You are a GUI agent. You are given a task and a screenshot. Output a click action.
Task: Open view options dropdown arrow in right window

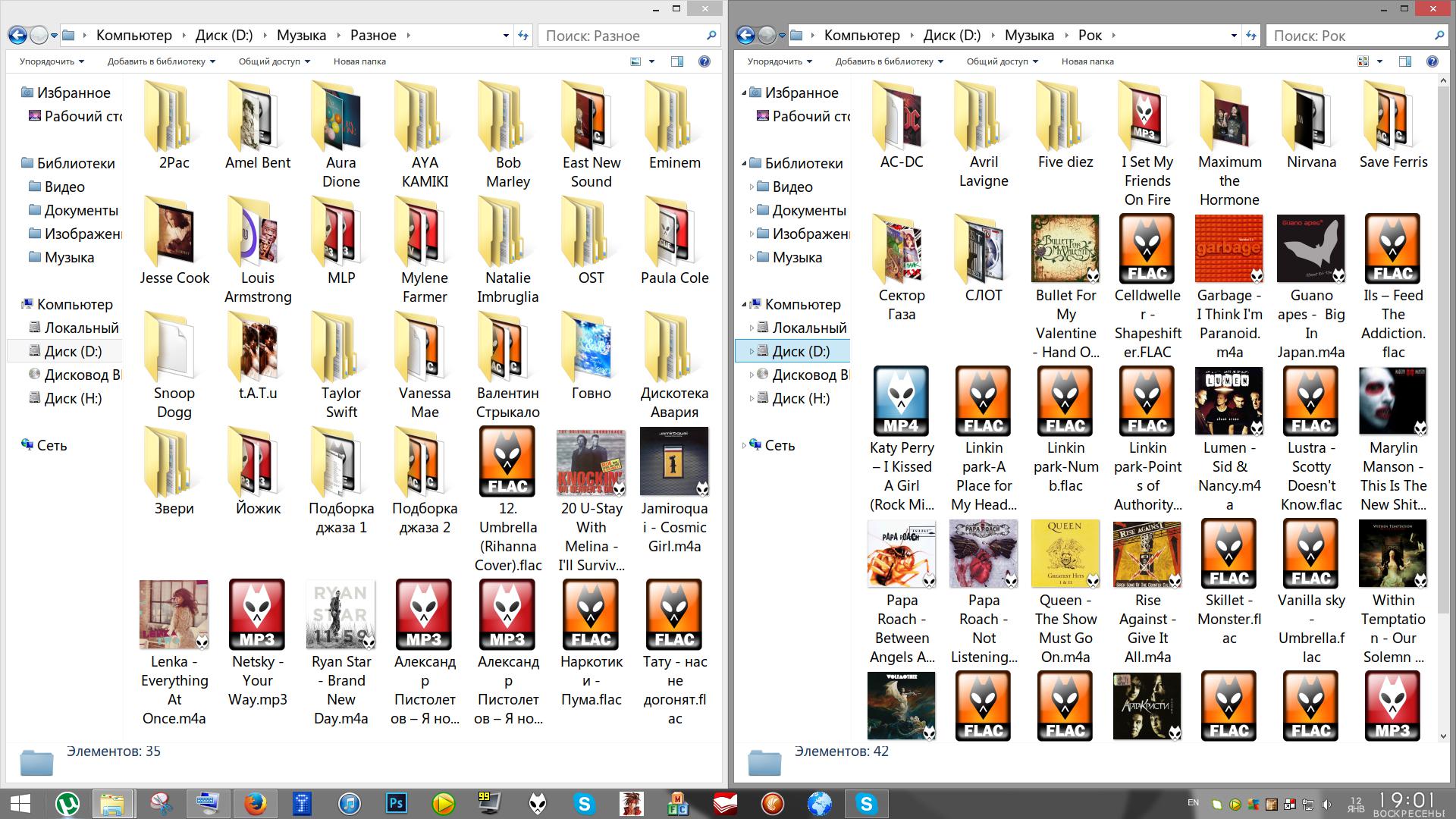tap(1379, 61)
